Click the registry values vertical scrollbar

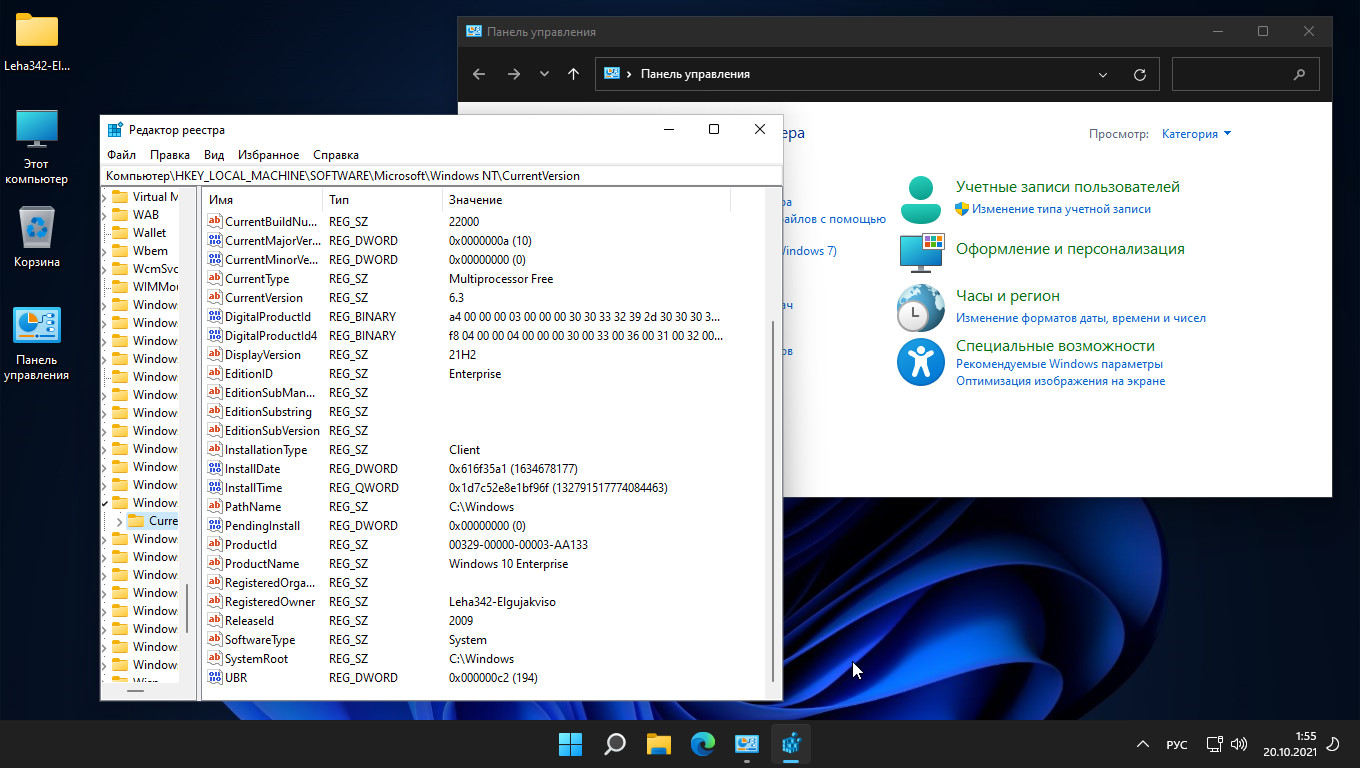pyautogui.click(x=771, y=500)
